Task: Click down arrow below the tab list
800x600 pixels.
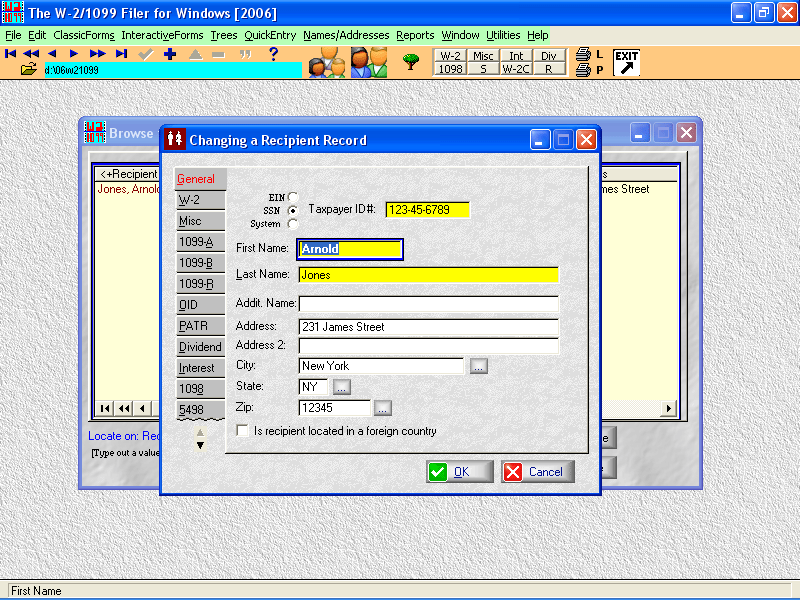Action: pyautogui.click(x=200, y=445)
